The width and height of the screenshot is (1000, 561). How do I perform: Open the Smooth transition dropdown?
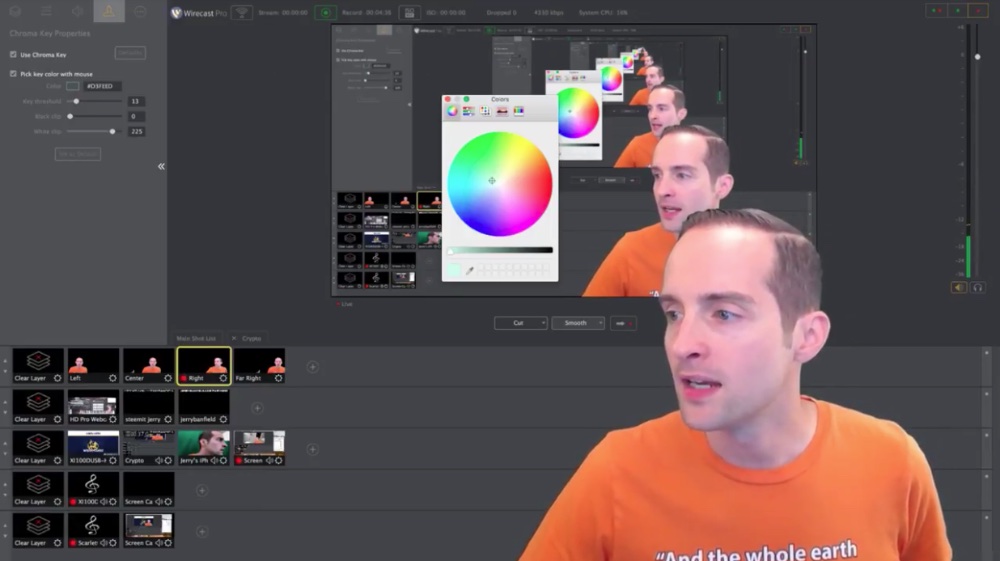(x=578, y=323)
